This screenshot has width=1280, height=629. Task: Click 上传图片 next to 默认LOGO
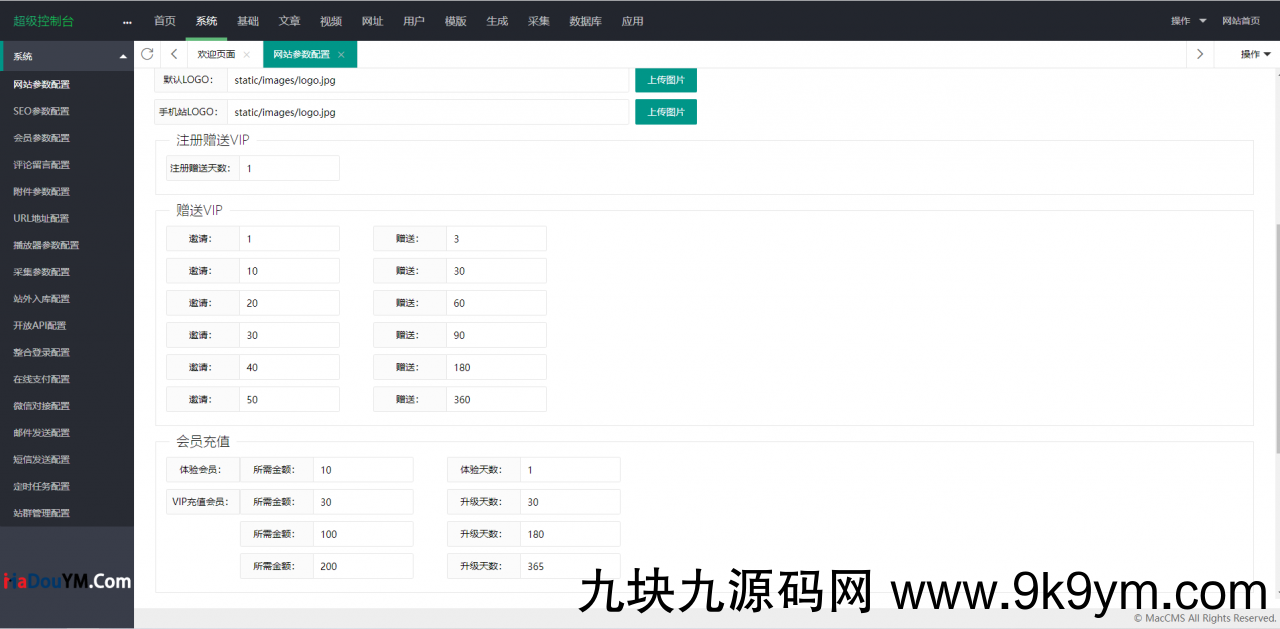point(665,80)
